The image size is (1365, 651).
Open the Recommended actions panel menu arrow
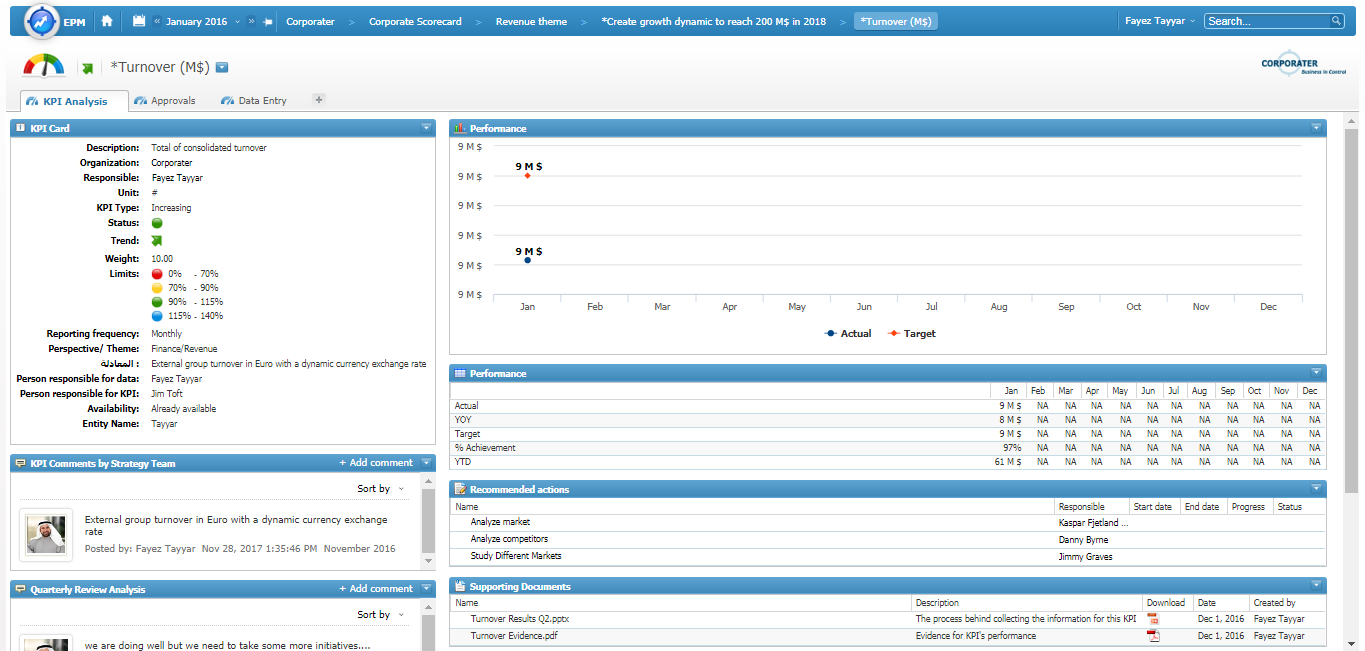click(1316, 489)
